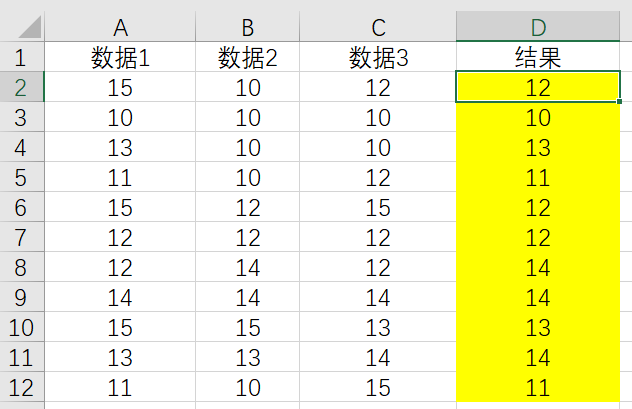Select cell A10 containing 15

(120, 327)
